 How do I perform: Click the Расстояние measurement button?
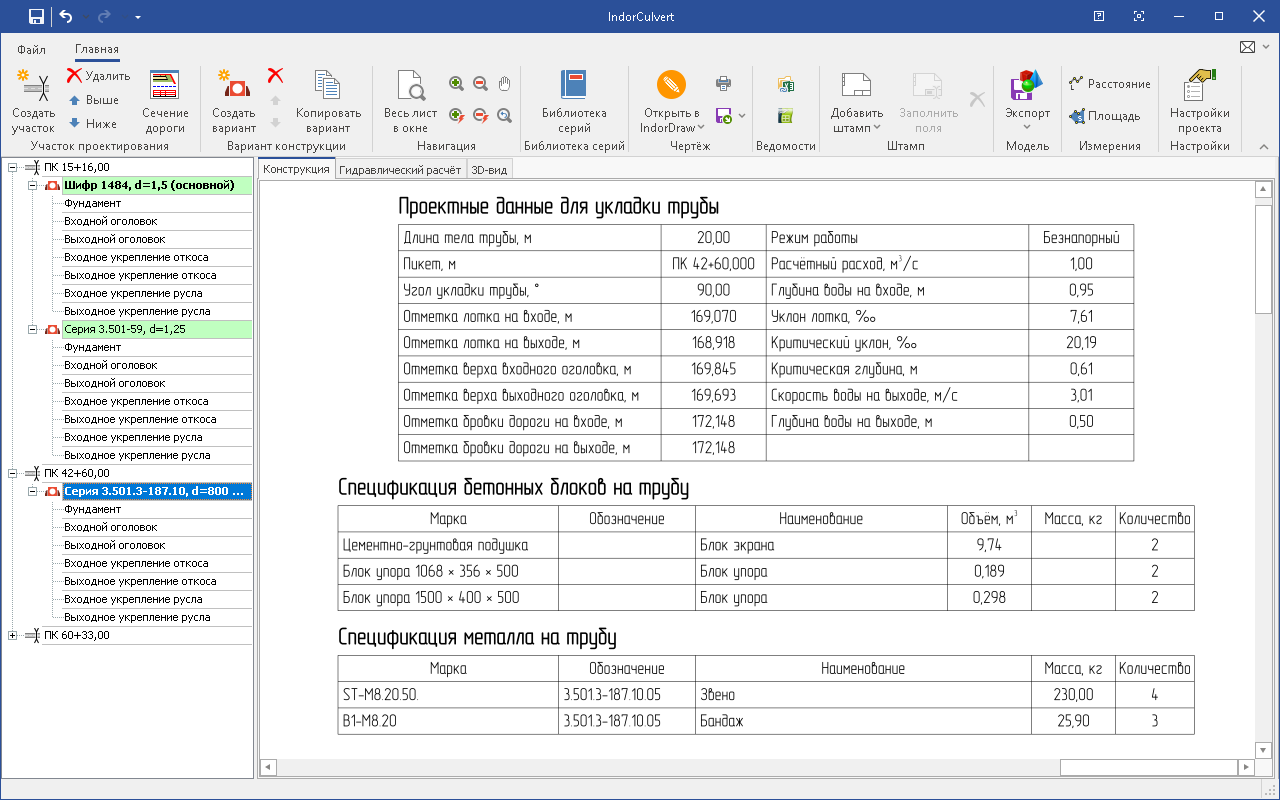click(1109, 84)
